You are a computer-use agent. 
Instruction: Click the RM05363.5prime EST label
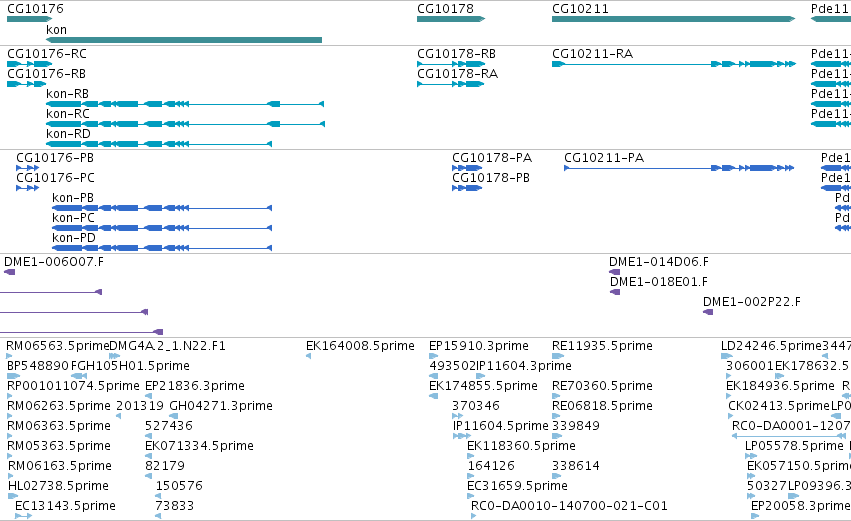tap(59, 446)
